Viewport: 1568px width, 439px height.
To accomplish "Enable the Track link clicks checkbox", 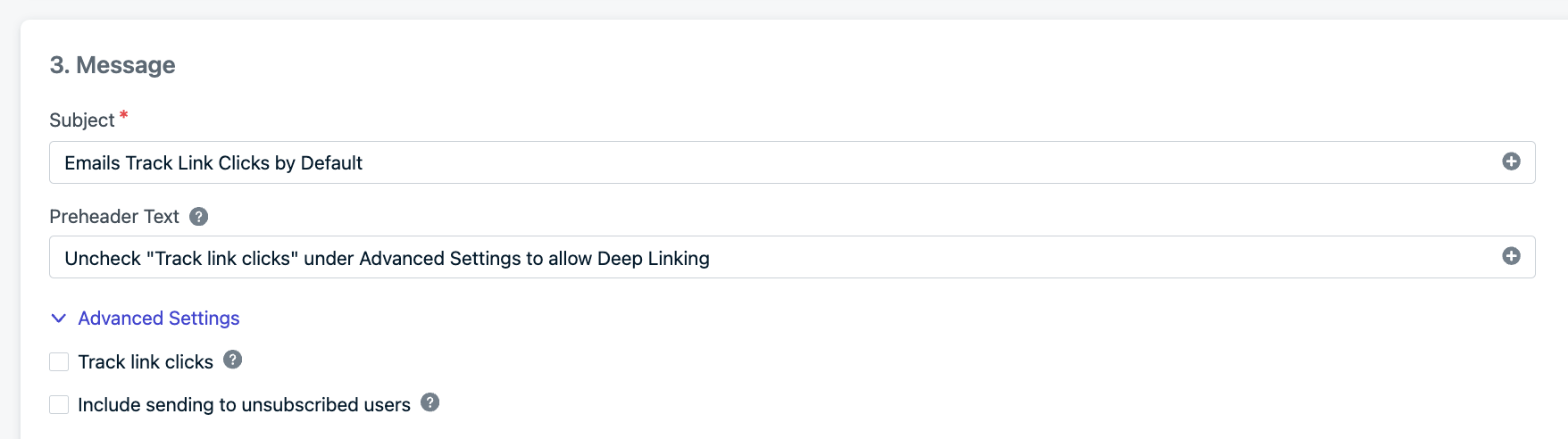I will coord(59,361).
